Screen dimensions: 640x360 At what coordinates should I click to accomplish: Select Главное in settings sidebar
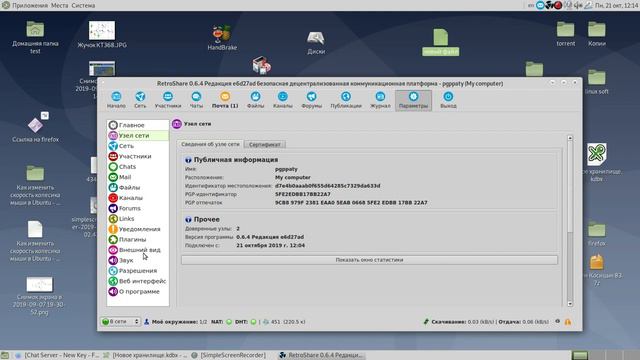coord(138,125)
